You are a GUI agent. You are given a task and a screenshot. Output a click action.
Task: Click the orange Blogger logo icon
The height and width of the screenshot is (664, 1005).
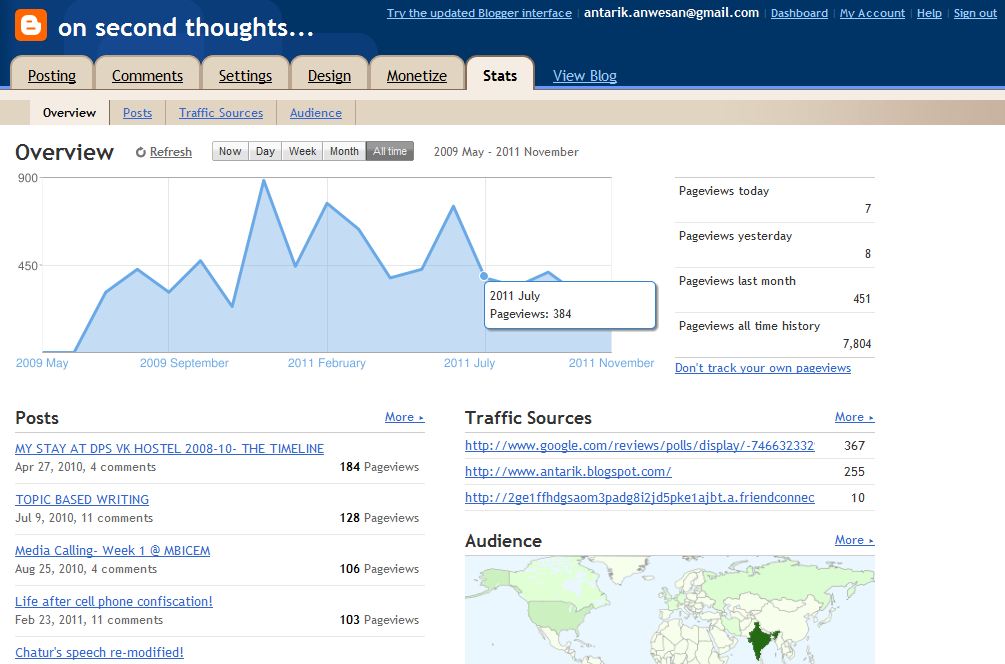31,25
